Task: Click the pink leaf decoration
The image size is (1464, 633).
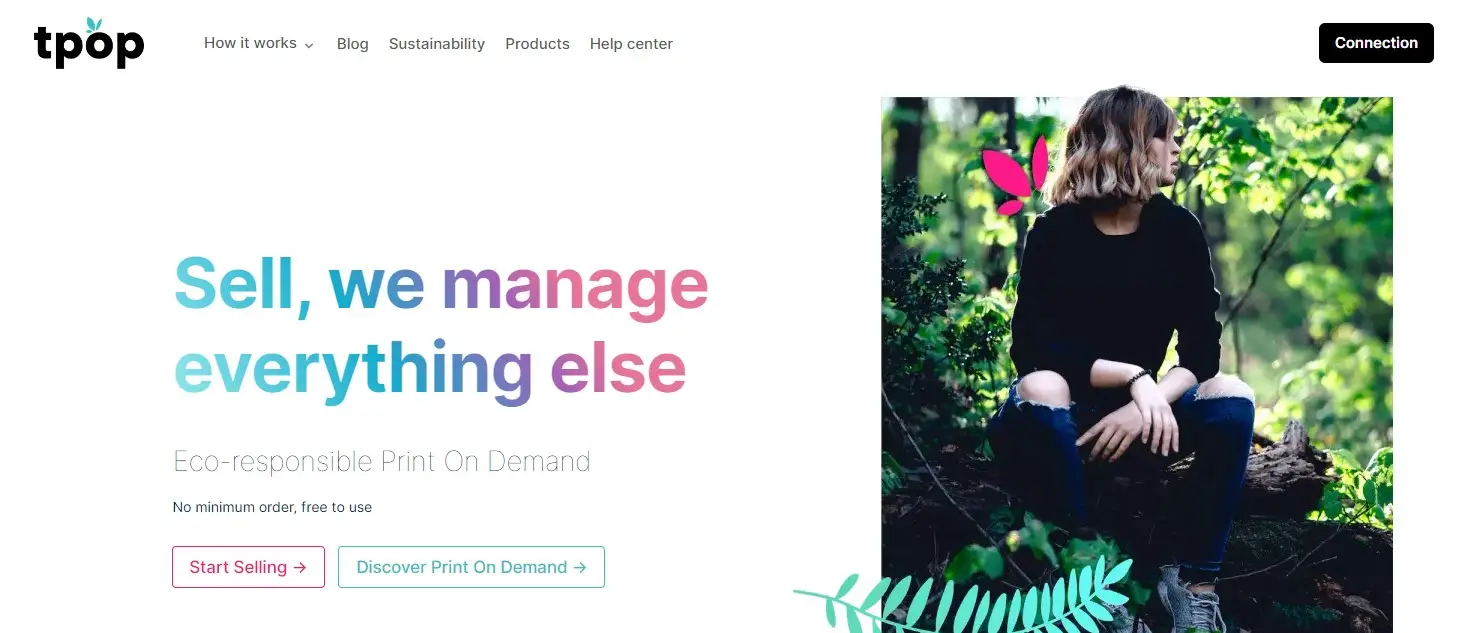Action: tap(1015, 176)
